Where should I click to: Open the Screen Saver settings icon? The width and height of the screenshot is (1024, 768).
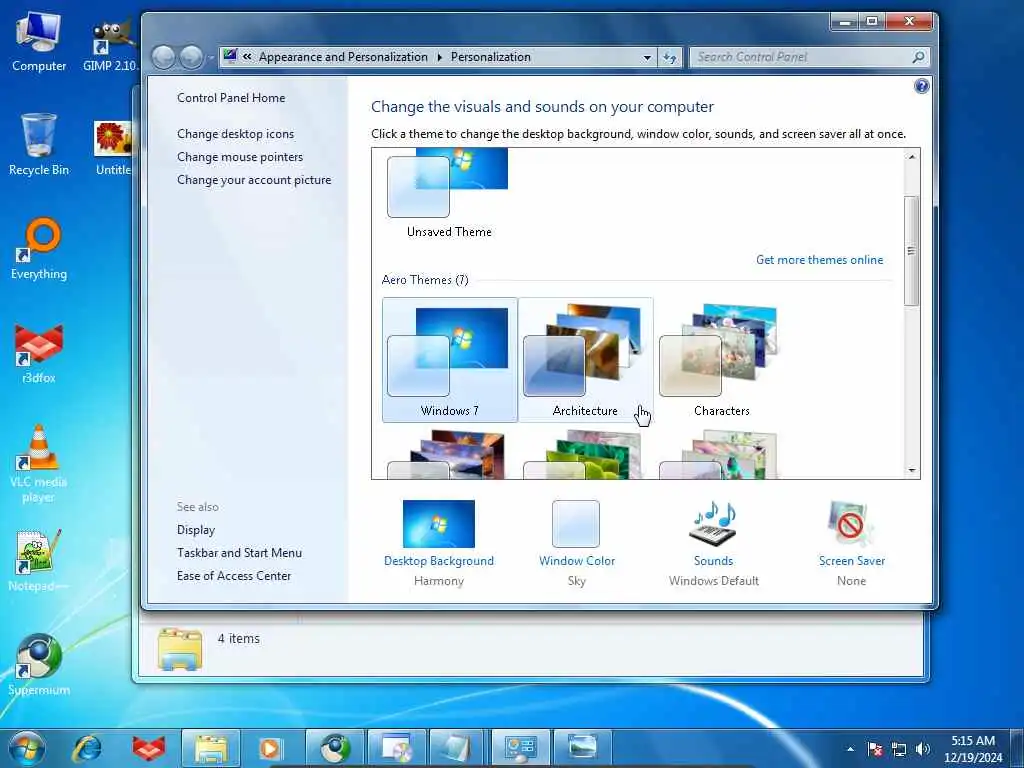click(850, 524)
